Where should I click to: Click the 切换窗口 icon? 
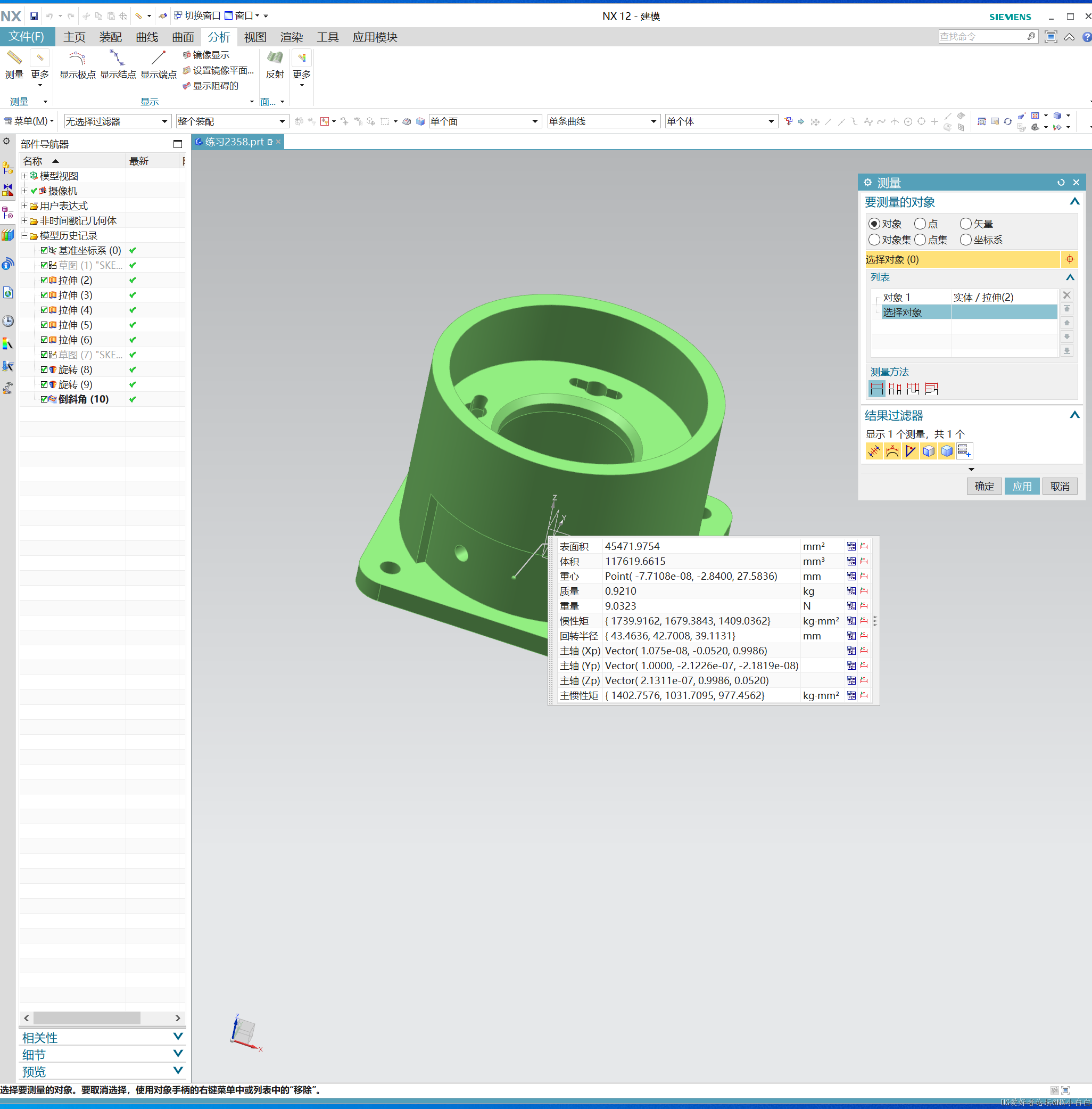click(197, 15)
